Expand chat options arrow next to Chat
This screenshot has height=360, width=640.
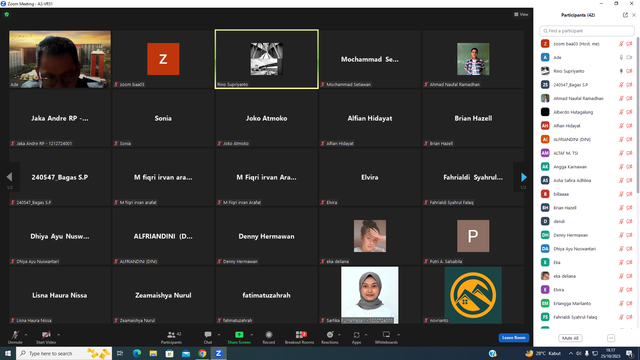[219, 335]
